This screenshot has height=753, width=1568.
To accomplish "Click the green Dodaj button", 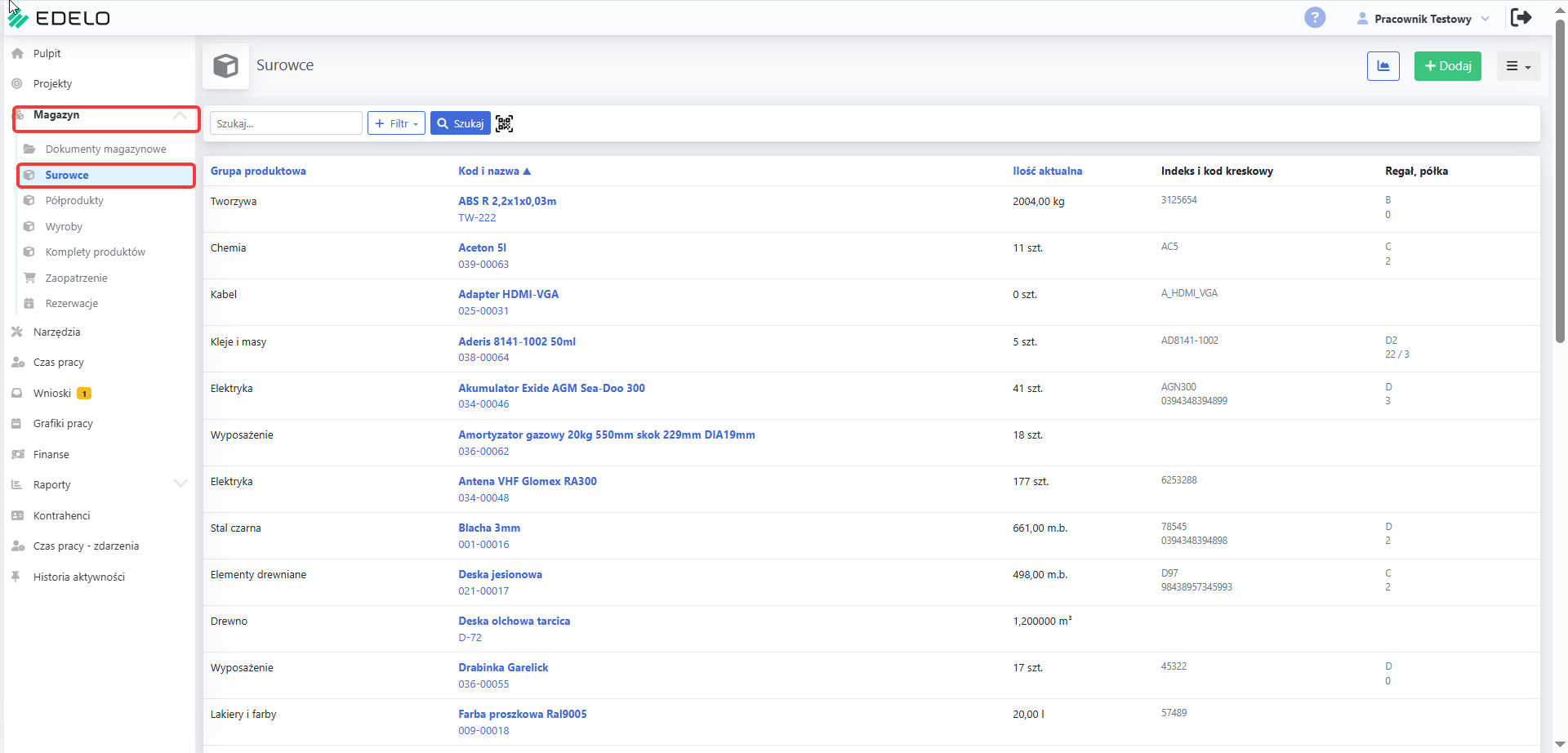I will pos(1447,66).
